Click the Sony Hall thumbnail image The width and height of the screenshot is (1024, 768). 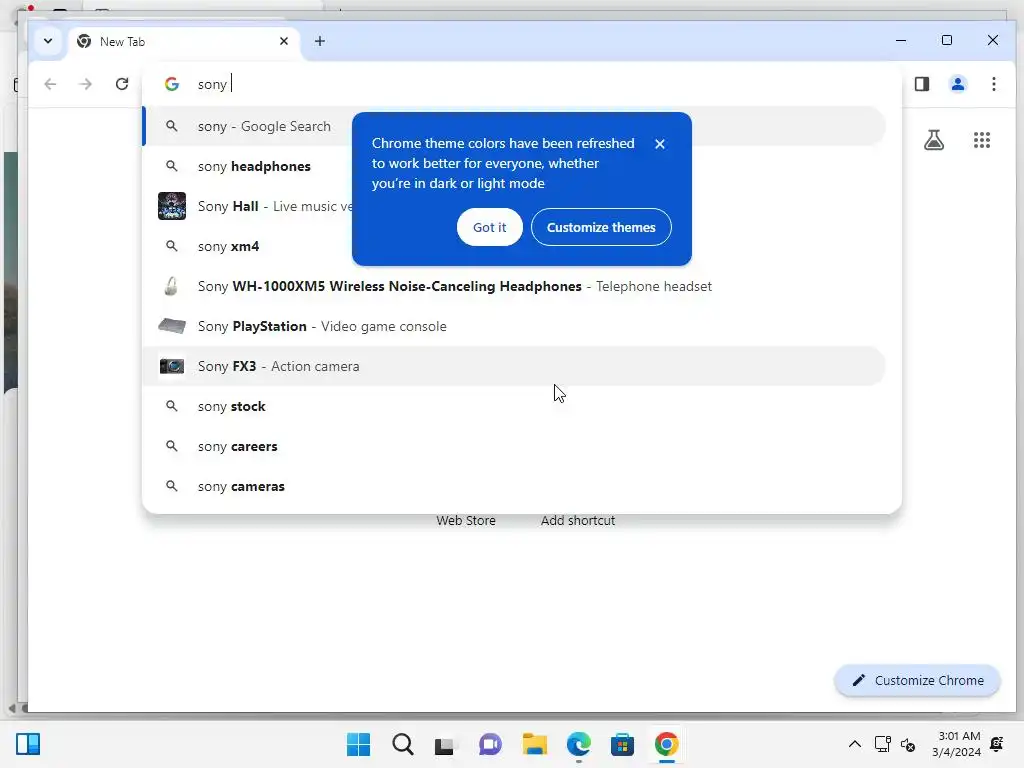coord(172,206)
